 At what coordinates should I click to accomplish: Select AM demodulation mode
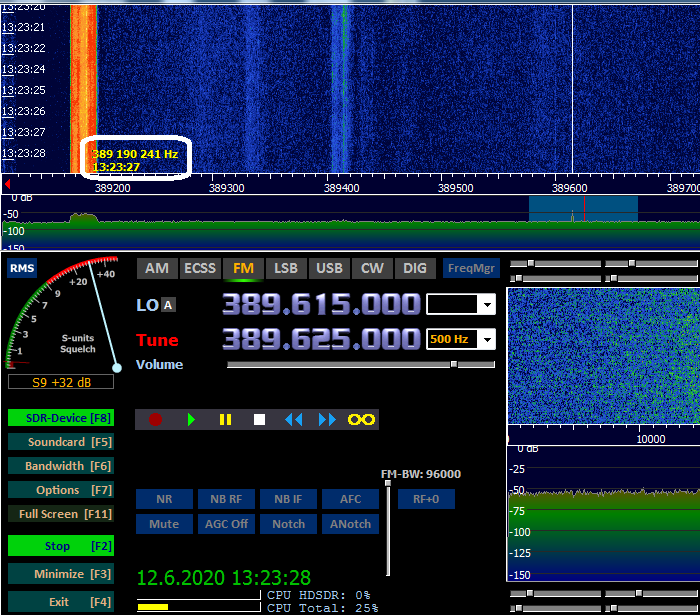pyautogui.click(x=157, y=268)
